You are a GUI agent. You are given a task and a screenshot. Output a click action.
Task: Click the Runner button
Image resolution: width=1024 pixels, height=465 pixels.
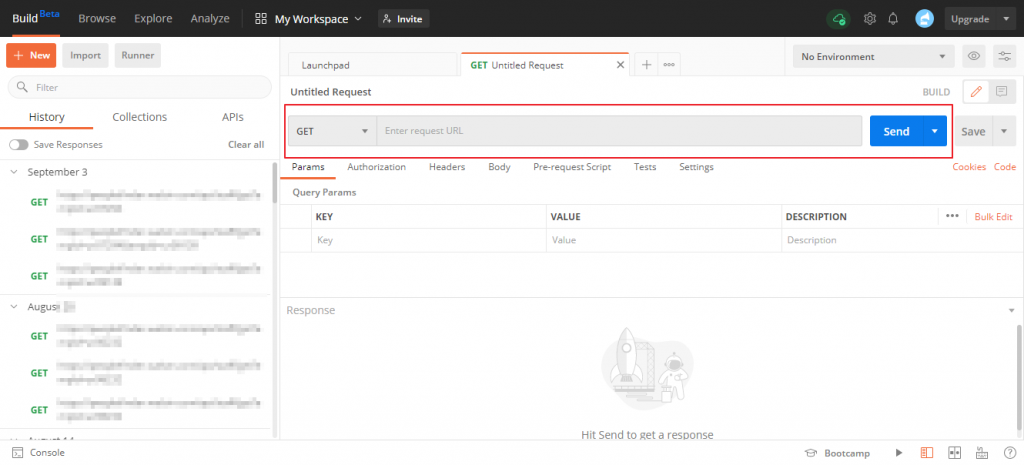click(x=138, y=56)
